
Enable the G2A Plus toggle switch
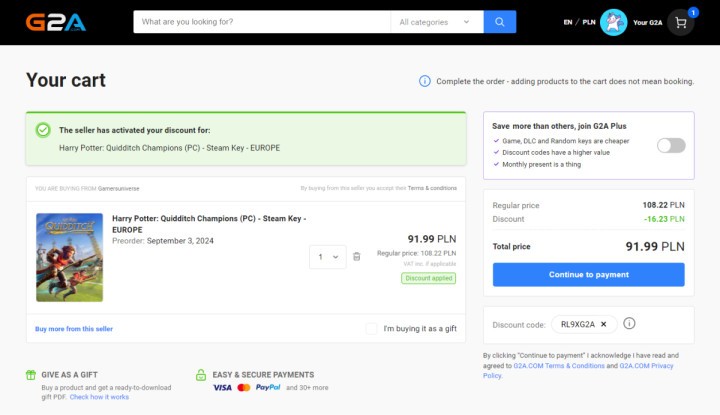click(671, 146)
